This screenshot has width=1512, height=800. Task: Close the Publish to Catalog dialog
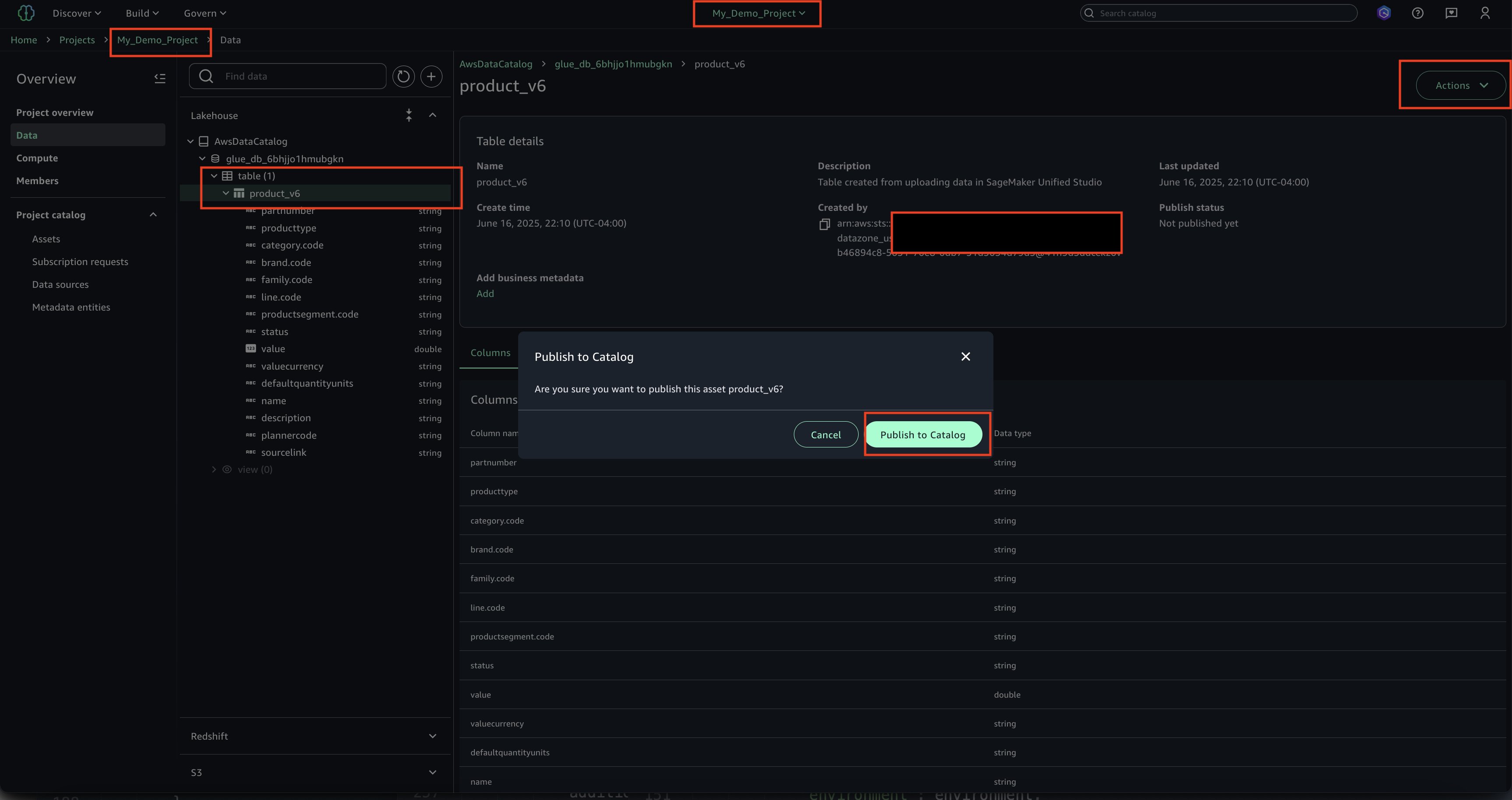tap(965, 356)
